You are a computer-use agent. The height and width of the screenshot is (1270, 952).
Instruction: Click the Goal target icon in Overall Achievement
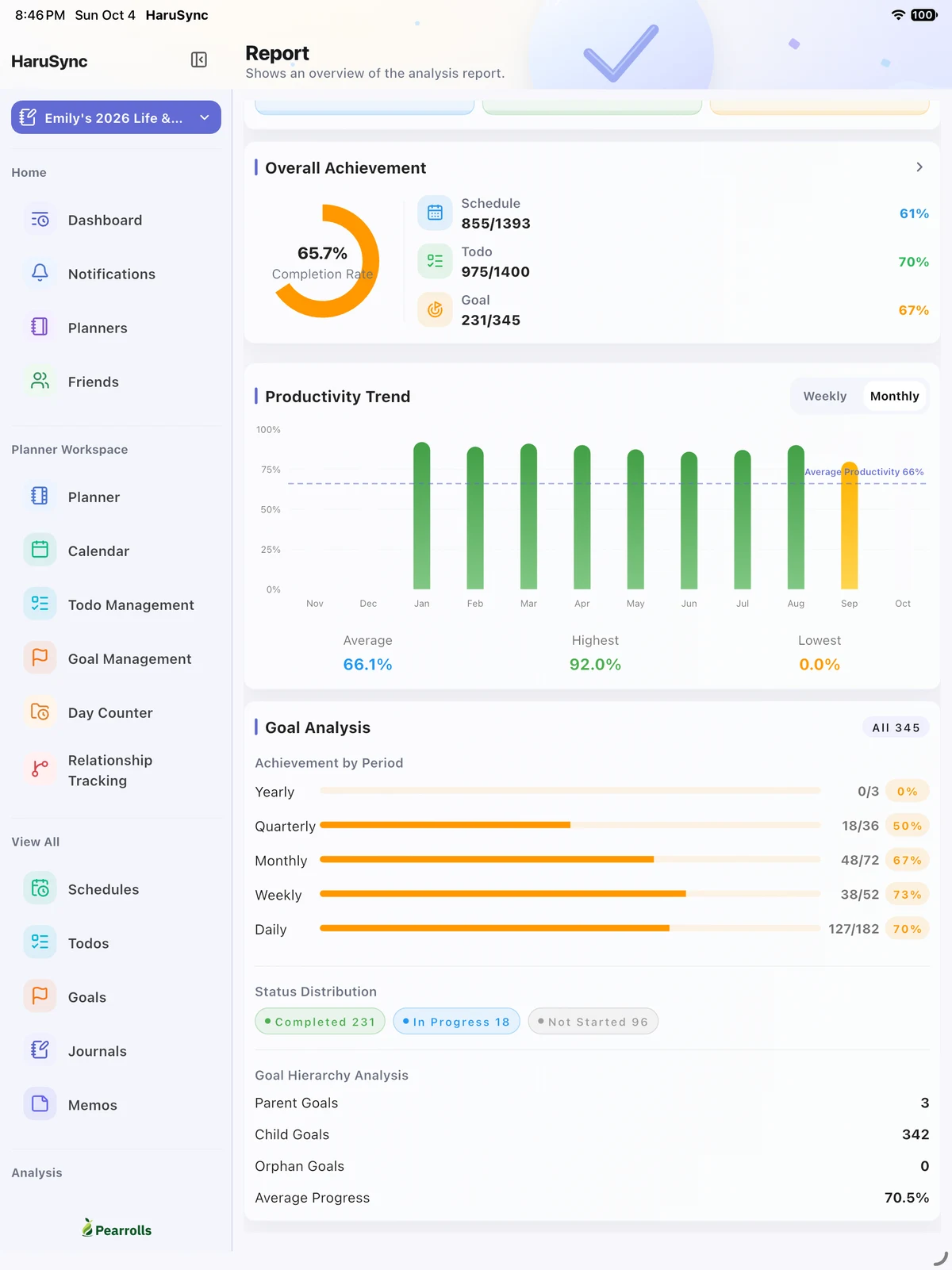point(435,309)
